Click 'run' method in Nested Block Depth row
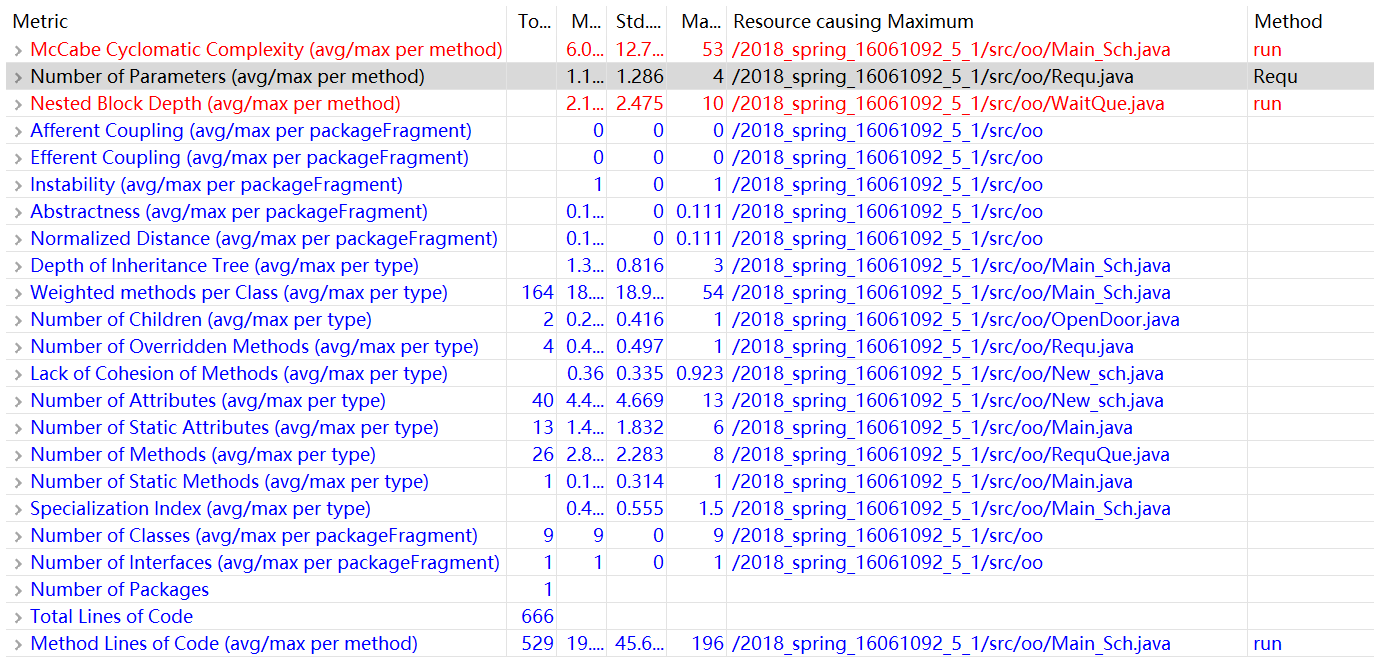 (1267, 104)
